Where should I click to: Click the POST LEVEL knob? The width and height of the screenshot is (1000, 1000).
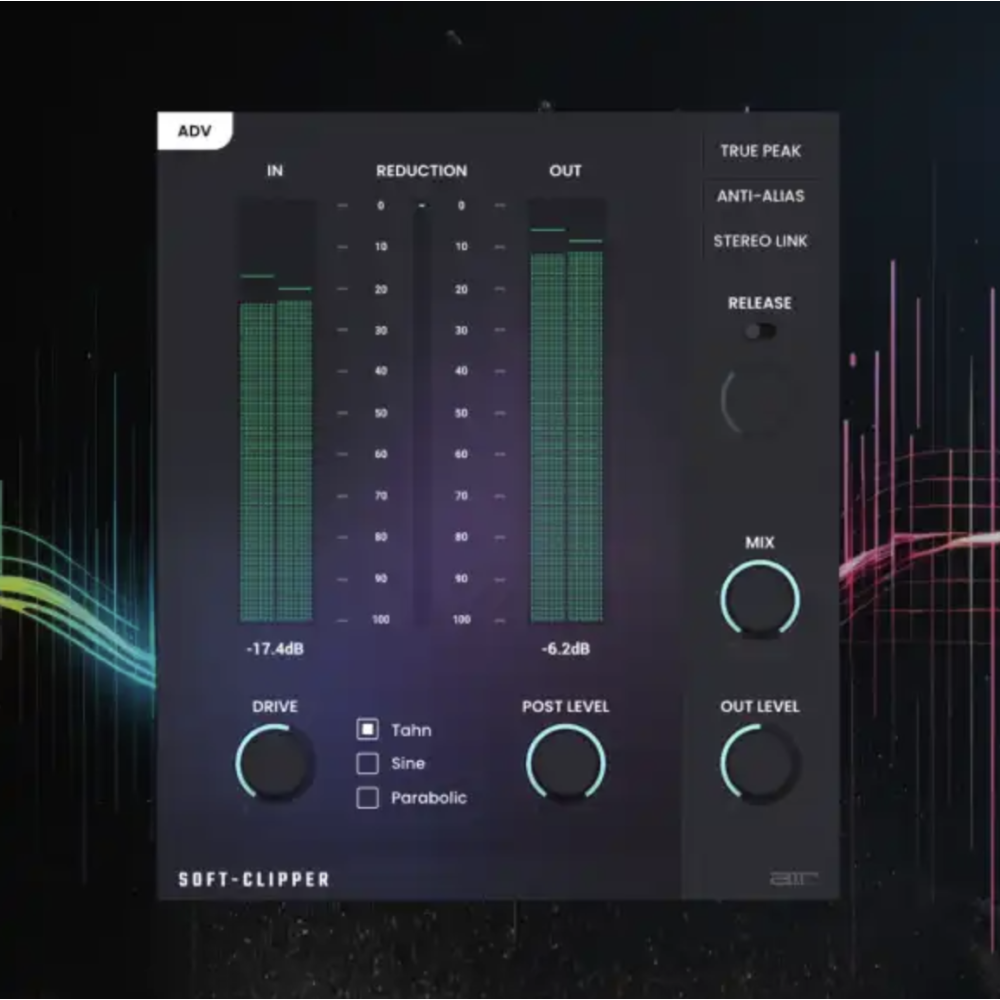click(x=566, y=764)
